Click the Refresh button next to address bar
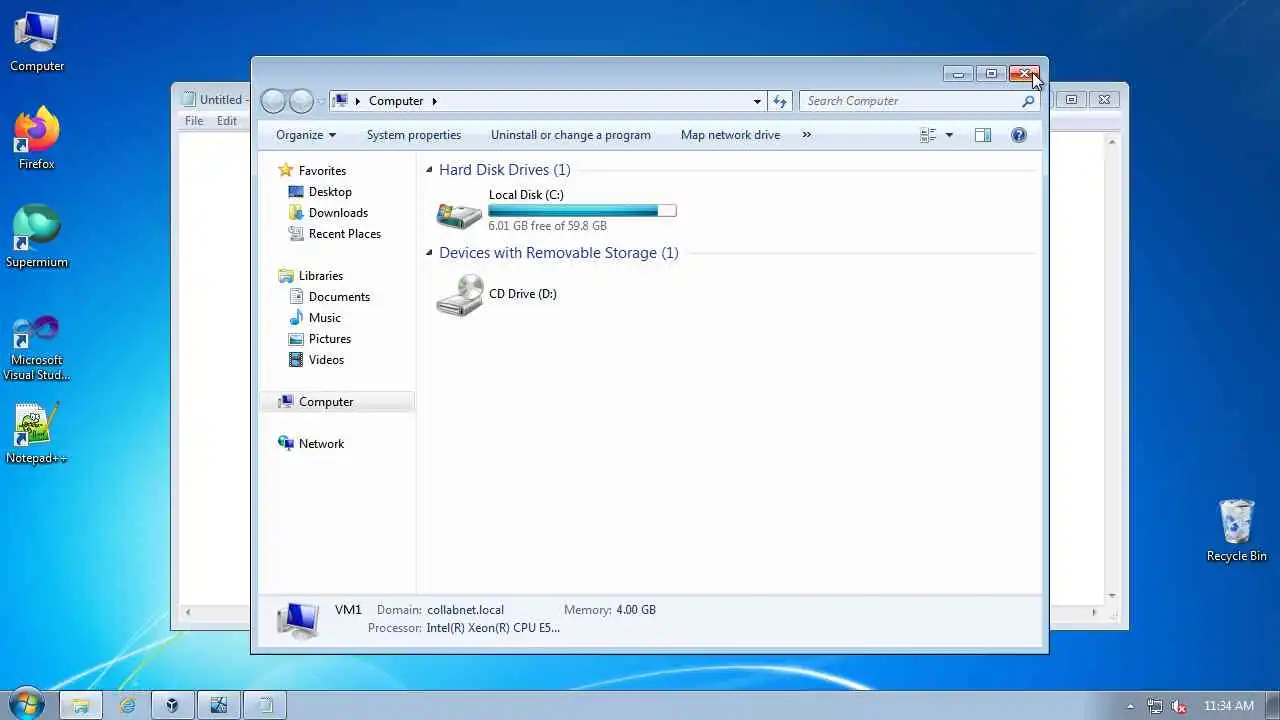The image size is (1280, 720). point(780,101)
